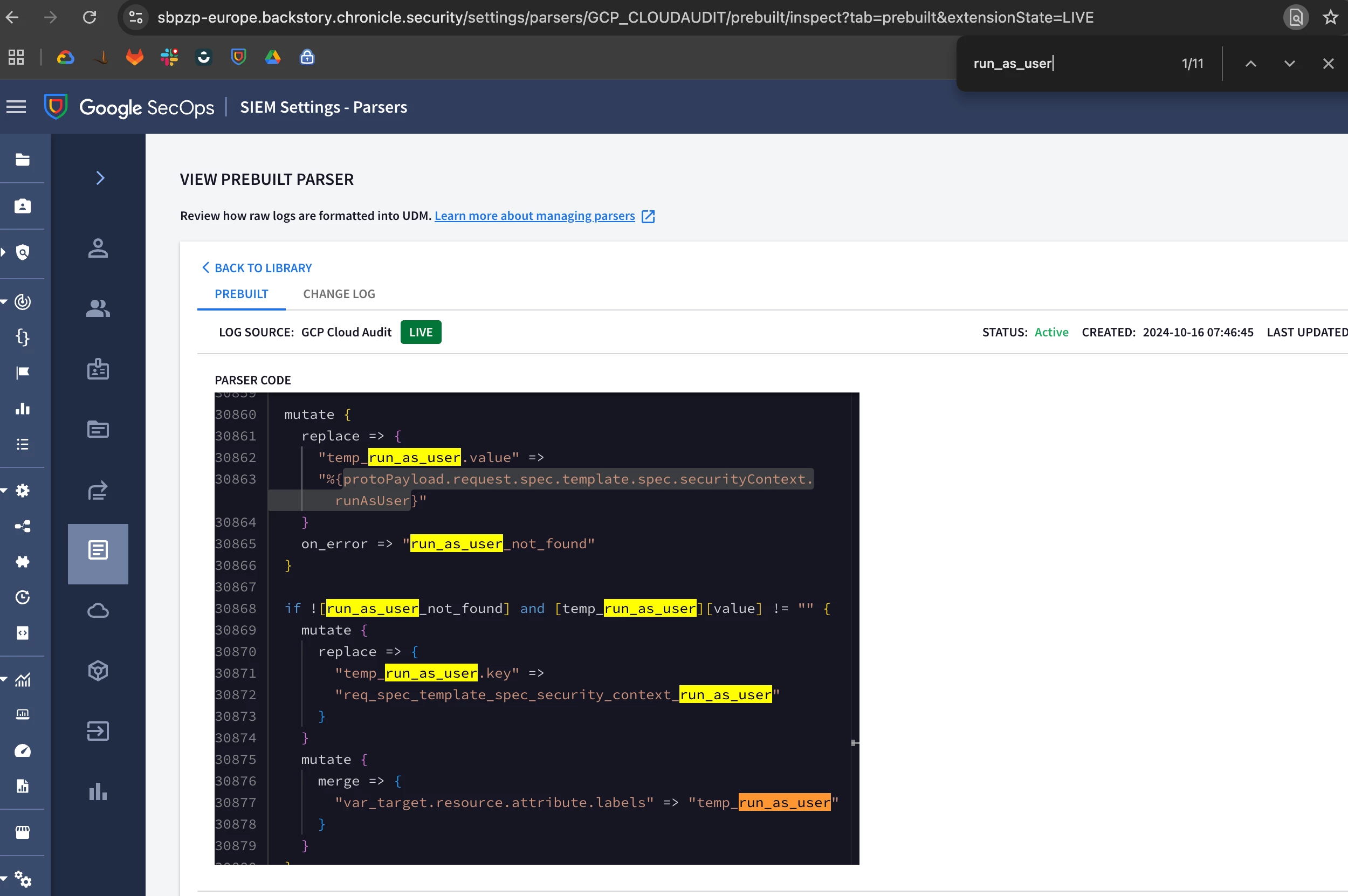Open the user group icon in settings panel

coord(98,308)
